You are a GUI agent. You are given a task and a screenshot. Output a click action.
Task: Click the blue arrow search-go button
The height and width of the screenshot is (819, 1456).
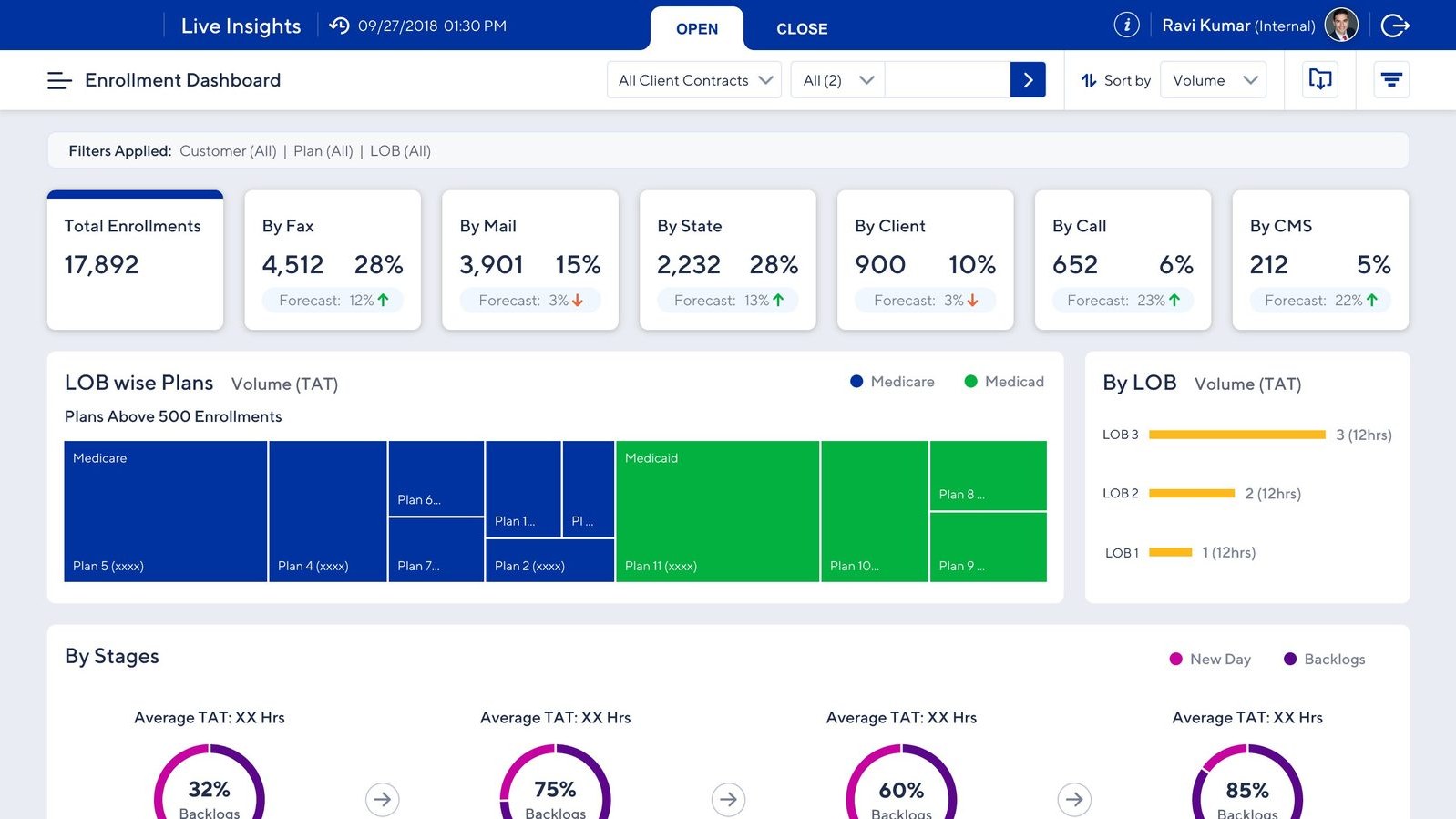[1028, 80]
